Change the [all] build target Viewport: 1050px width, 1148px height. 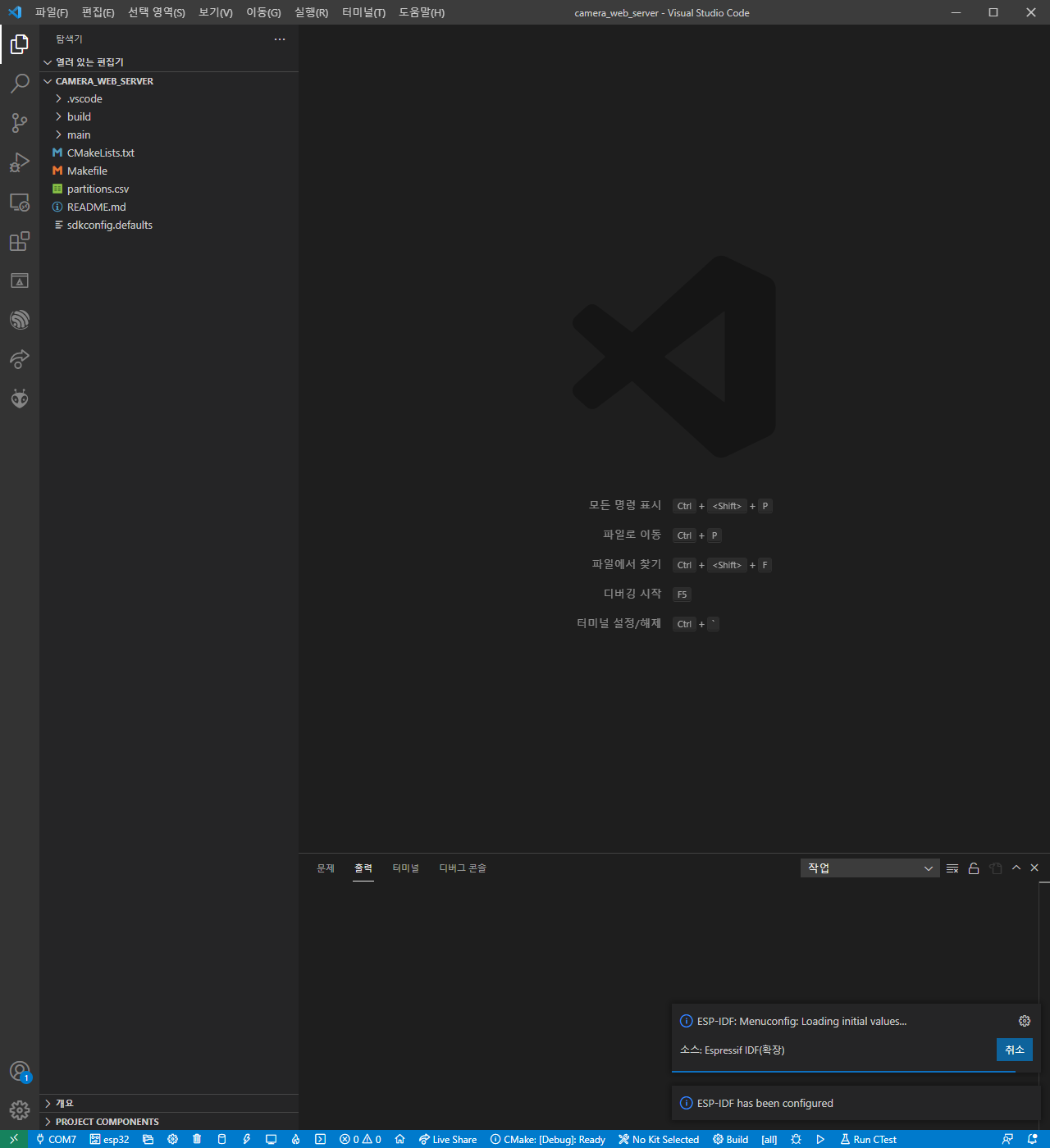769,1139
